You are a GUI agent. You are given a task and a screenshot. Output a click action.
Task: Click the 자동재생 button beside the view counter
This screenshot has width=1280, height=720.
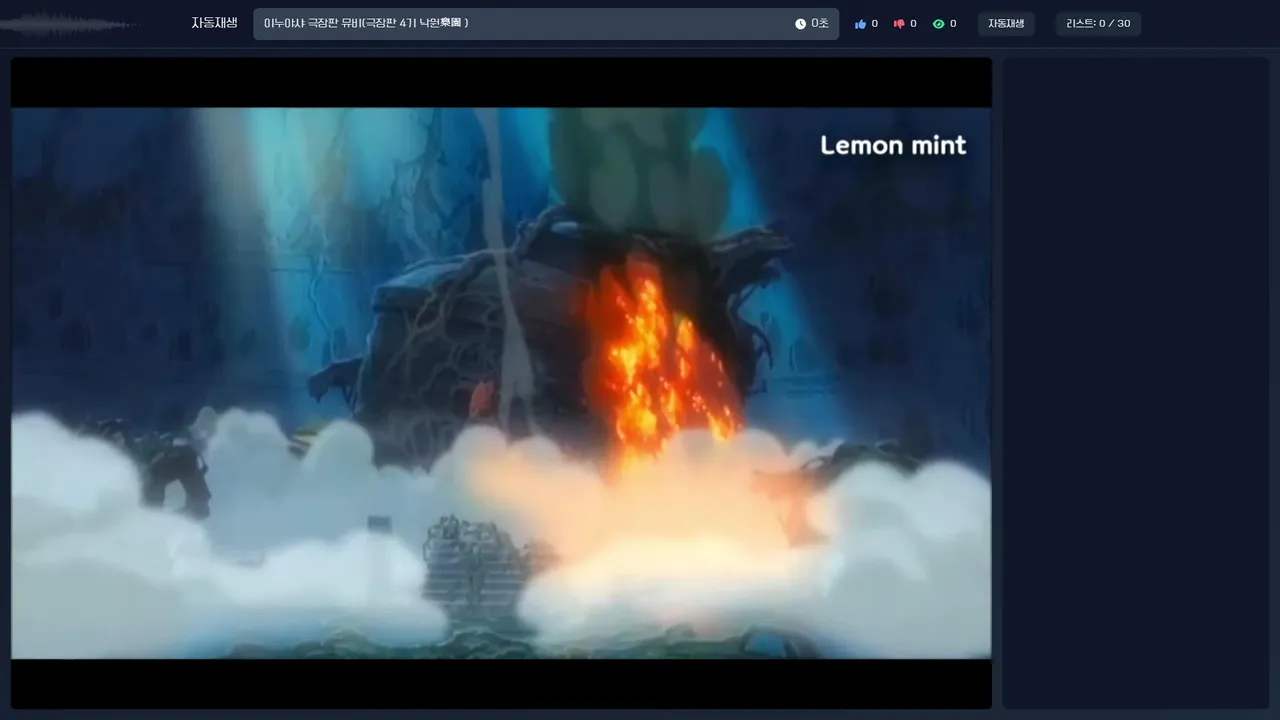tap(1006, 24)
